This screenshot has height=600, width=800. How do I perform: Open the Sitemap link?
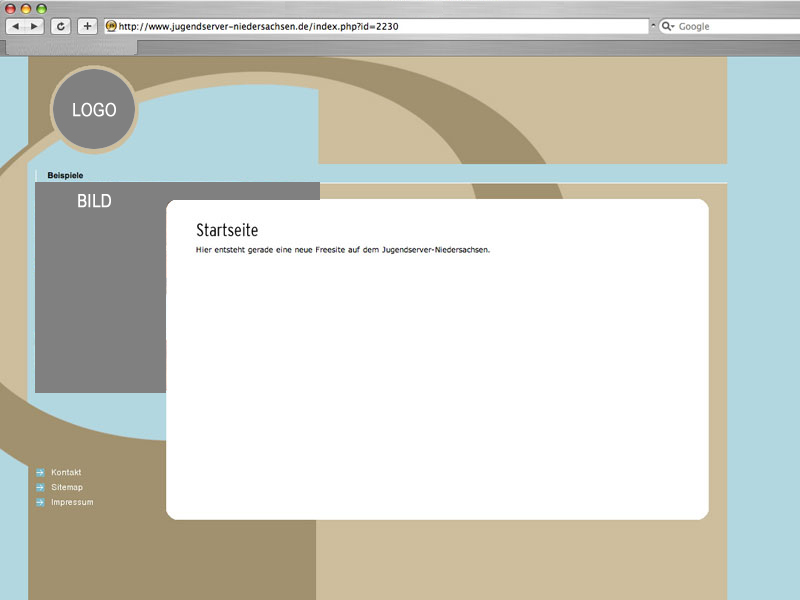67,487
